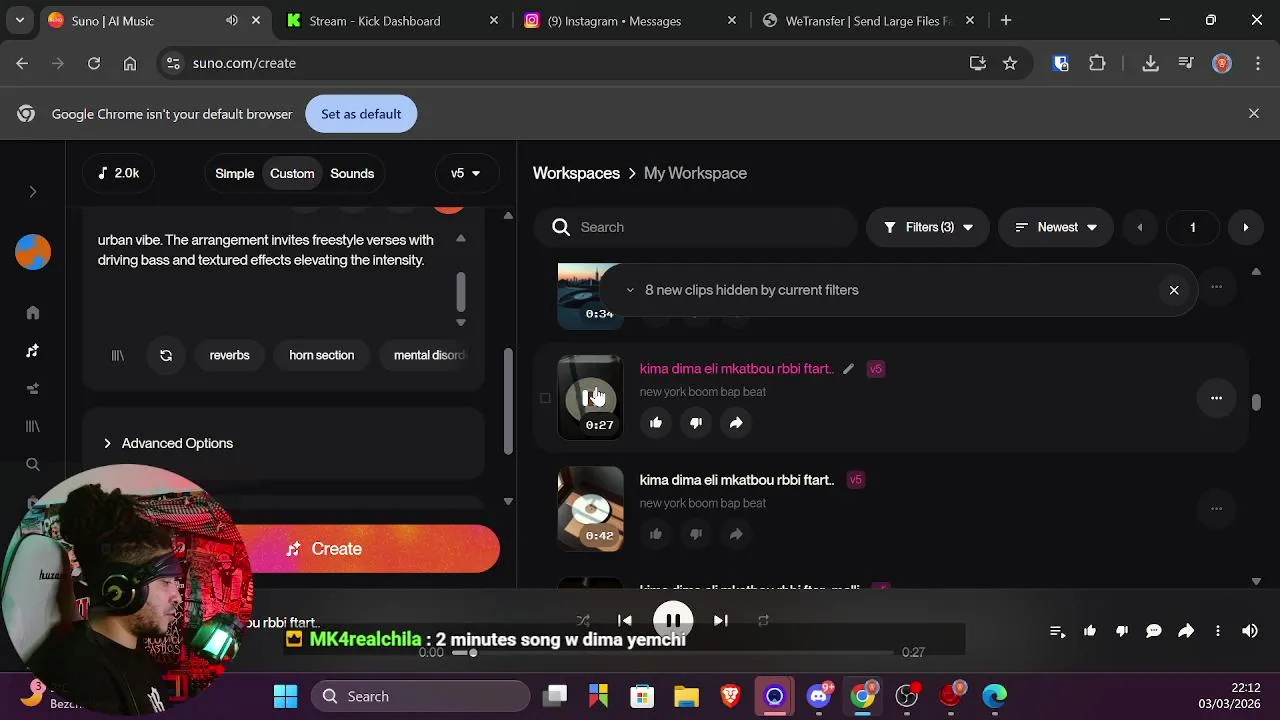Open more options for the 0:27 clip
Image resolution: width=1280 pixels, height=720 pixels.
tap(1216, 398)
